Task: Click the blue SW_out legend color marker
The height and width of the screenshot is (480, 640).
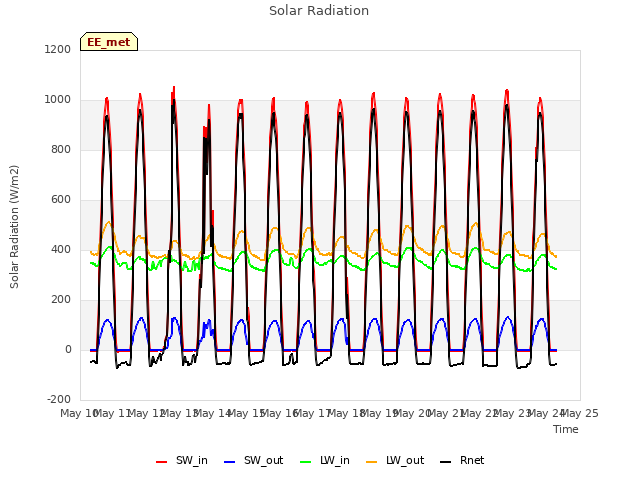Action: coord(230,462)
